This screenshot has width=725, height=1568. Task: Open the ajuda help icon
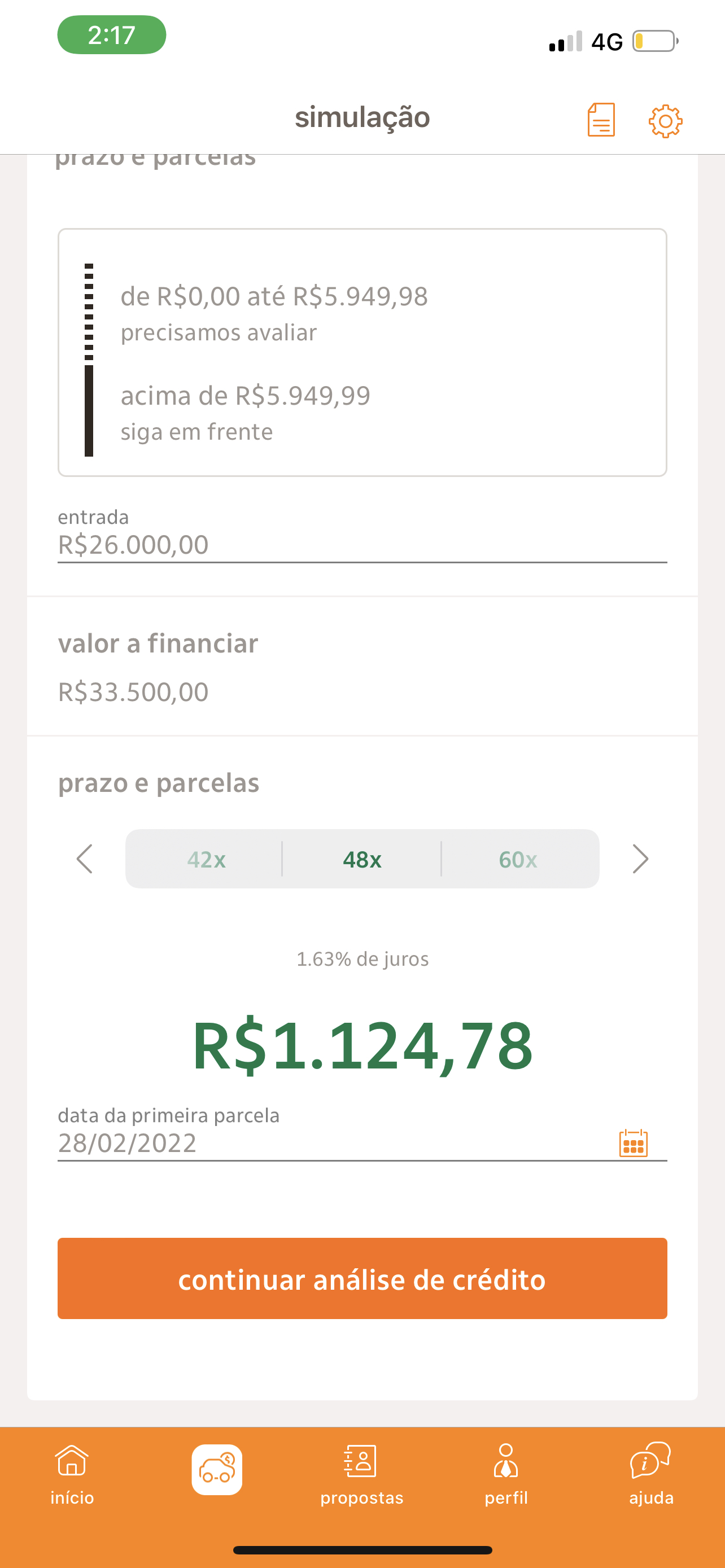click(650, 1462)
